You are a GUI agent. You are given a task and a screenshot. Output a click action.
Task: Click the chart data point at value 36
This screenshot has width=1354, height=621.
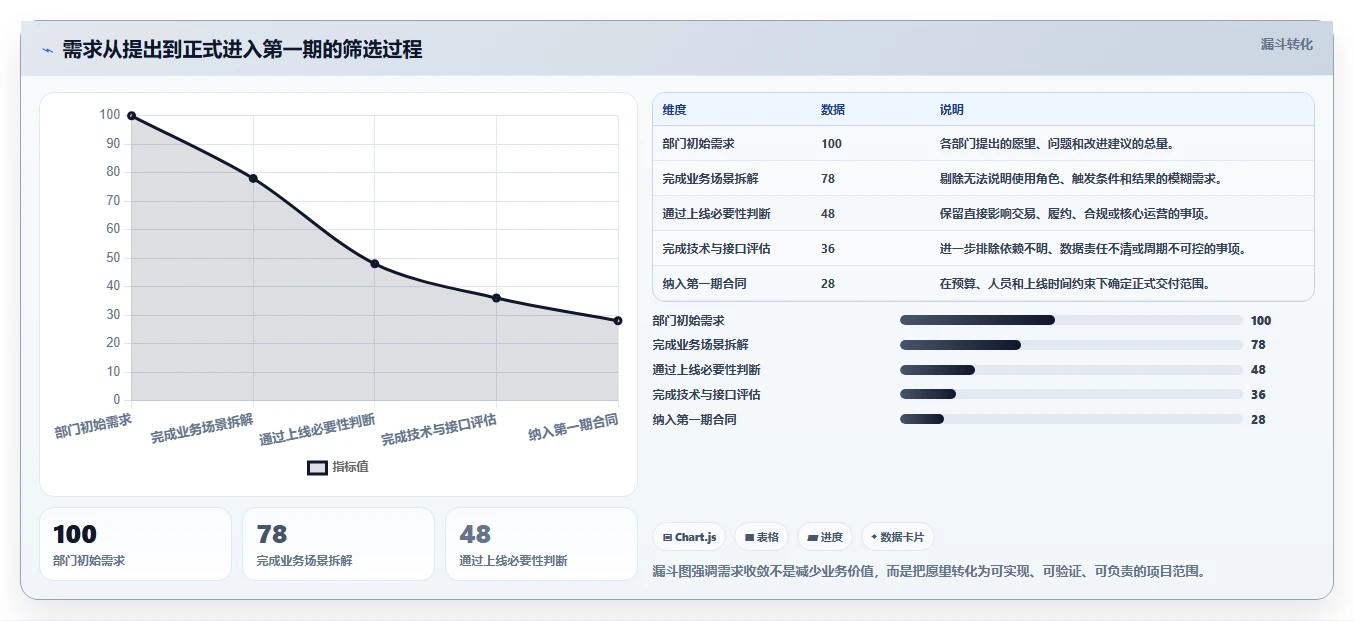[496, 298]
